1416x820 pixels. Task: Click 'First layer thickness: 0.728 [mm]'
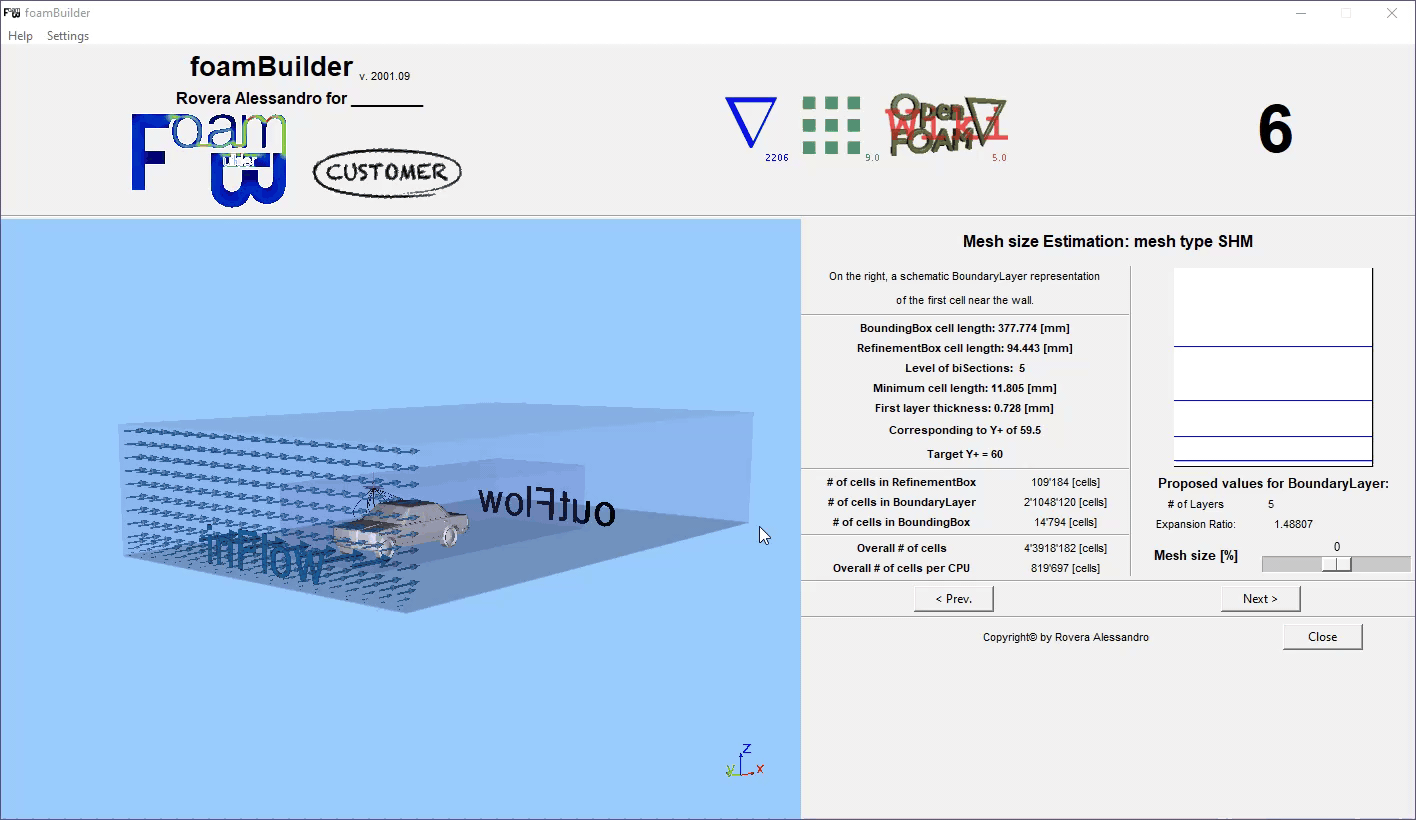965,408
